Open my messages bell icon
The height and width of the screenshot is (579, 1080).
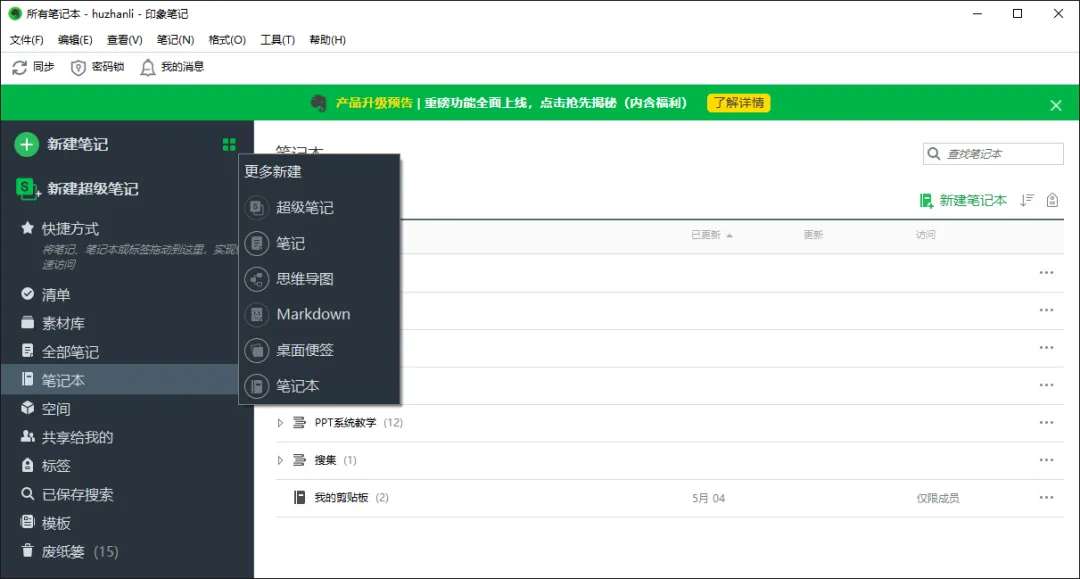[x=147, y=67]
